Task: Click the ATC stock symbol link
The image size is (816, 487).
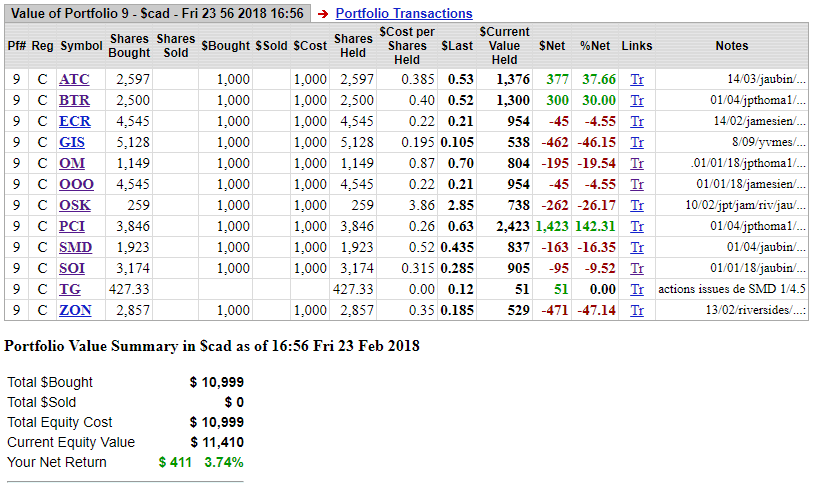Action: [x=74, y=79]
